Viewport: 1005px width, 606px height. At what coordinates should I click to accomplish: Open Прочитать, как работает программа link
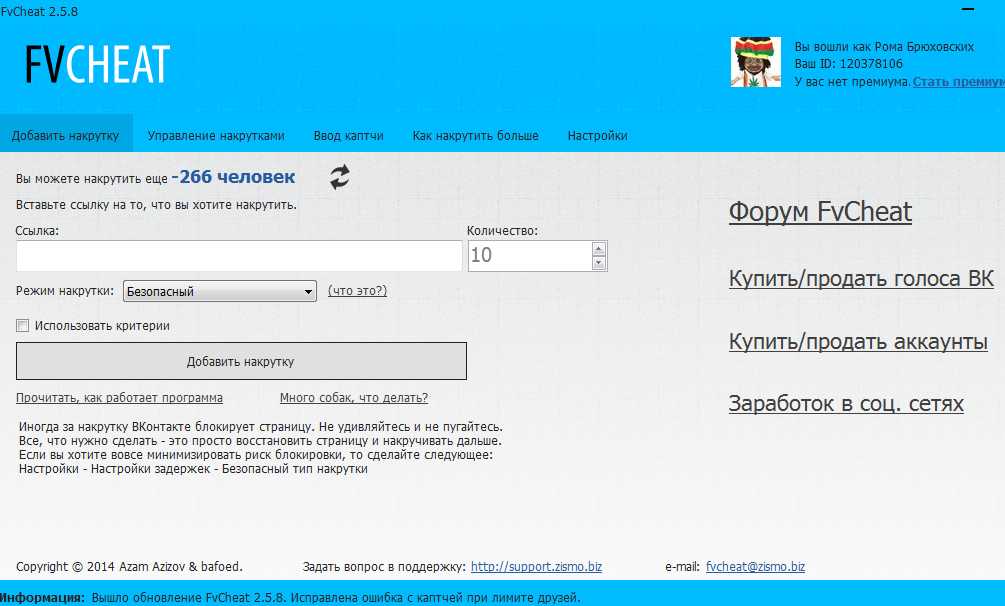click(x=119, y=398)
